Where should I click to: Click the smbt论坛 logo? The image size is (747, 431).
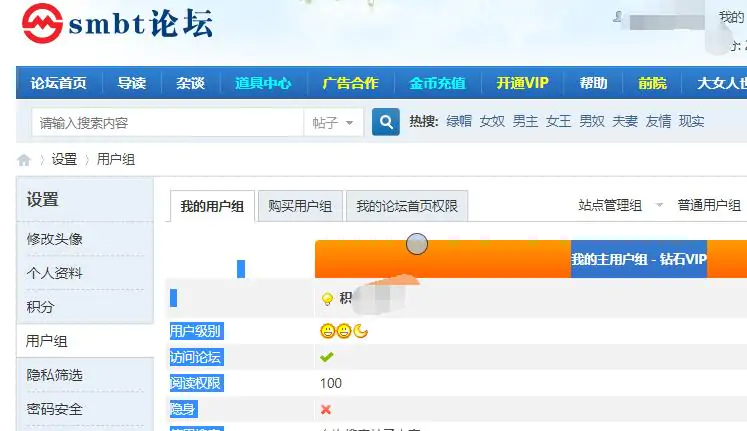117,23
